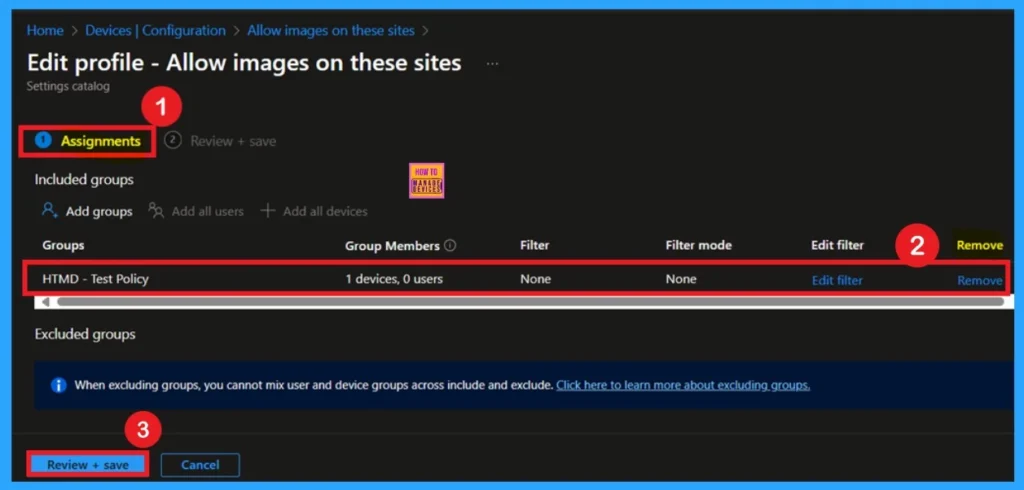
Task: Click the Add all users people icon
Action: click(156, 210)
